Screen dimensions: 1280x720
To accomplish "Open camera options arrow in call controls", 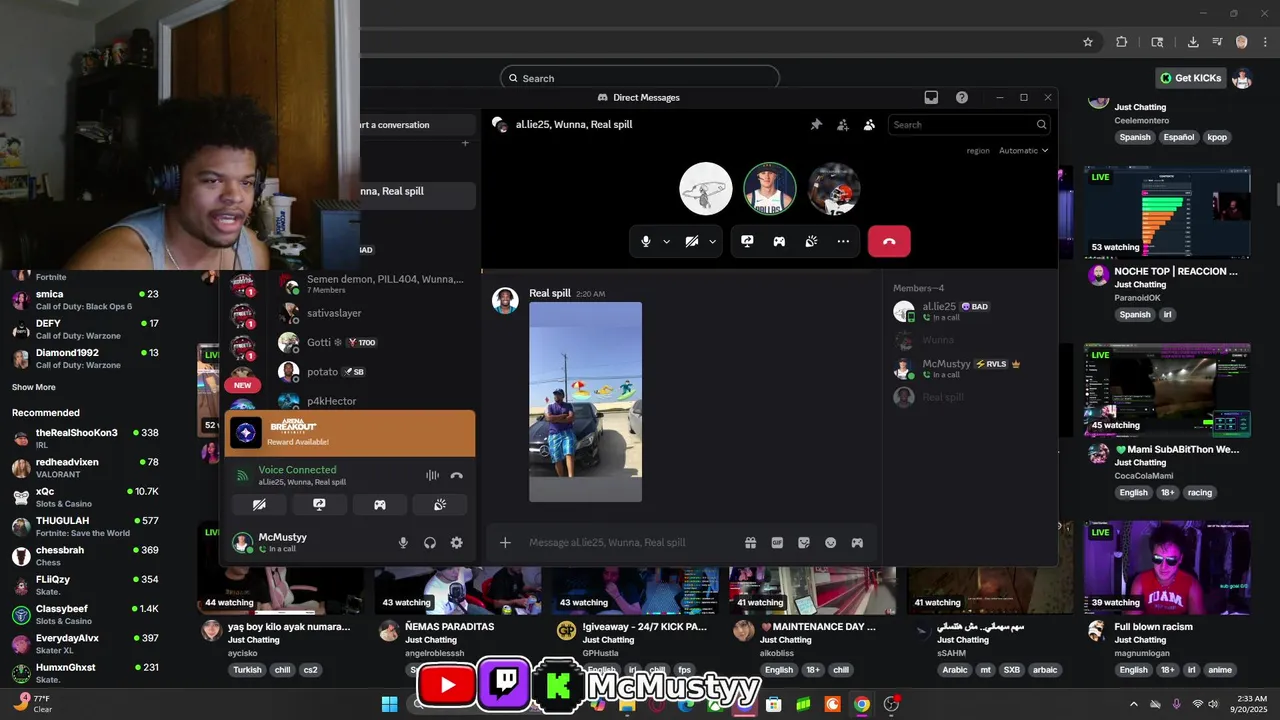I will coord(713,242).
